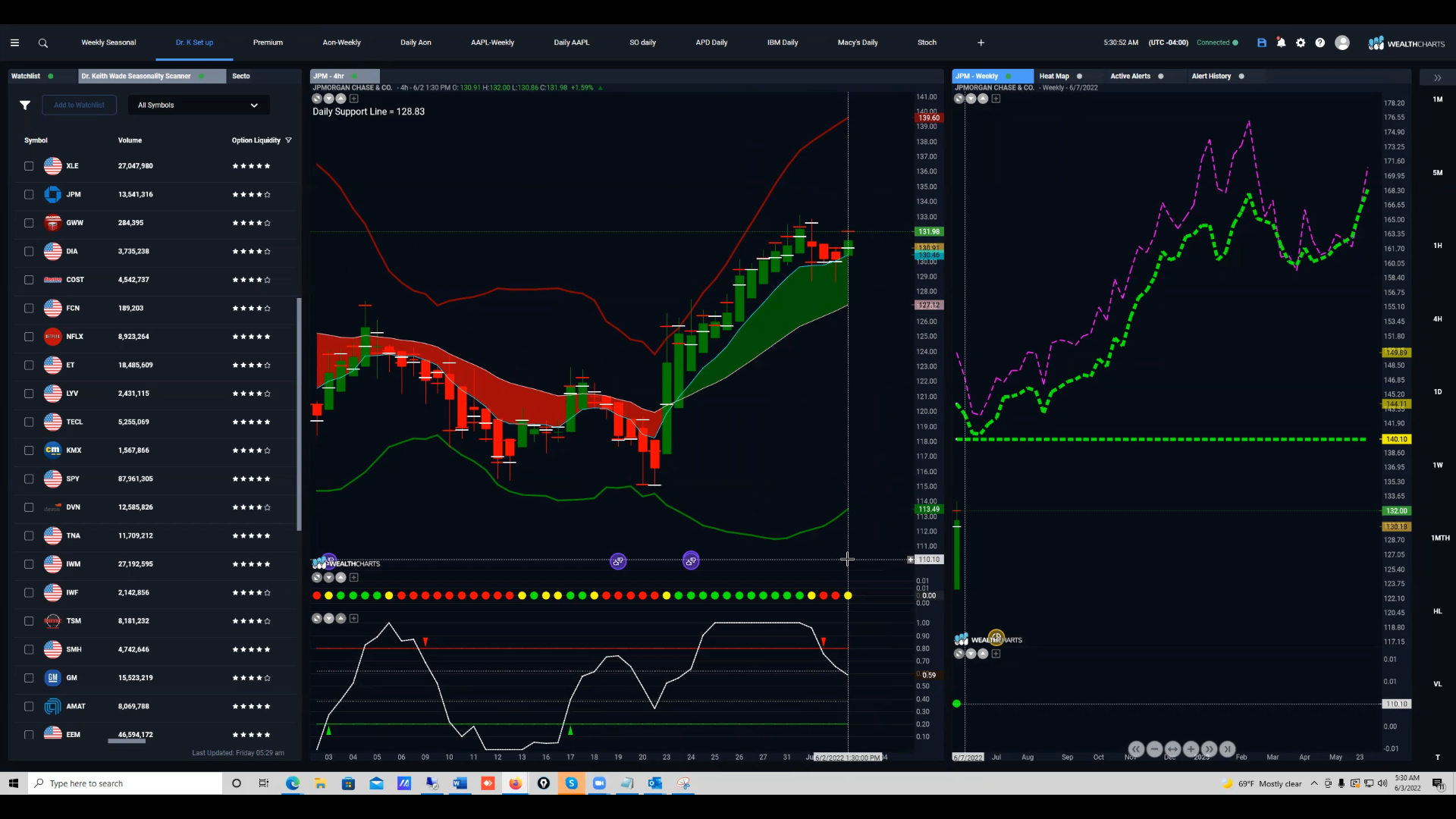Add pane plus on JPM Weekly chart
The height and width of the screenshot is (819, 1456).
tap(996, 99)
